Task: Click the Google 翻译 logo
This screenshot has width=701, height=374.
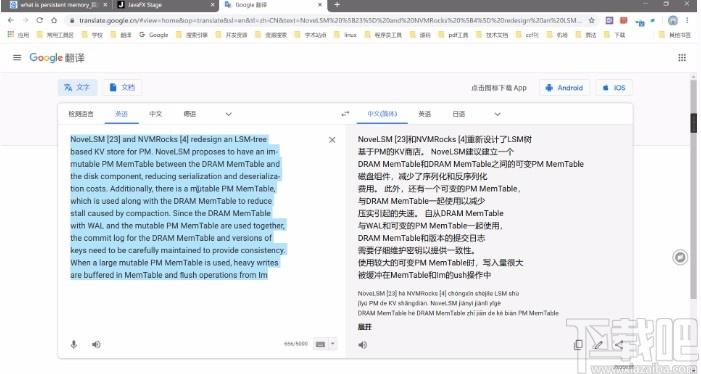Action: pyautogui.click(x=57, y=58)
